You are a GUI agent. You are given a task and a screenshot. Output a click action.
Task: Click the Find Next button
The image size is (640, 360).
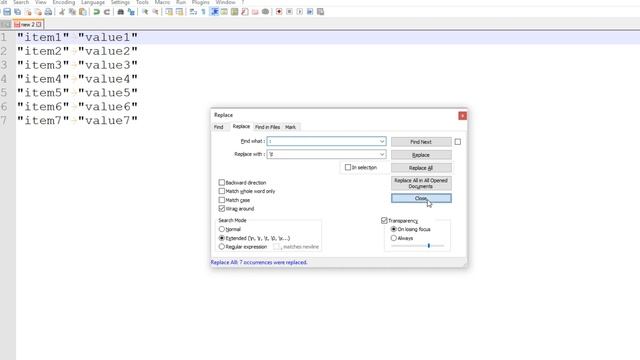(421, 142)
